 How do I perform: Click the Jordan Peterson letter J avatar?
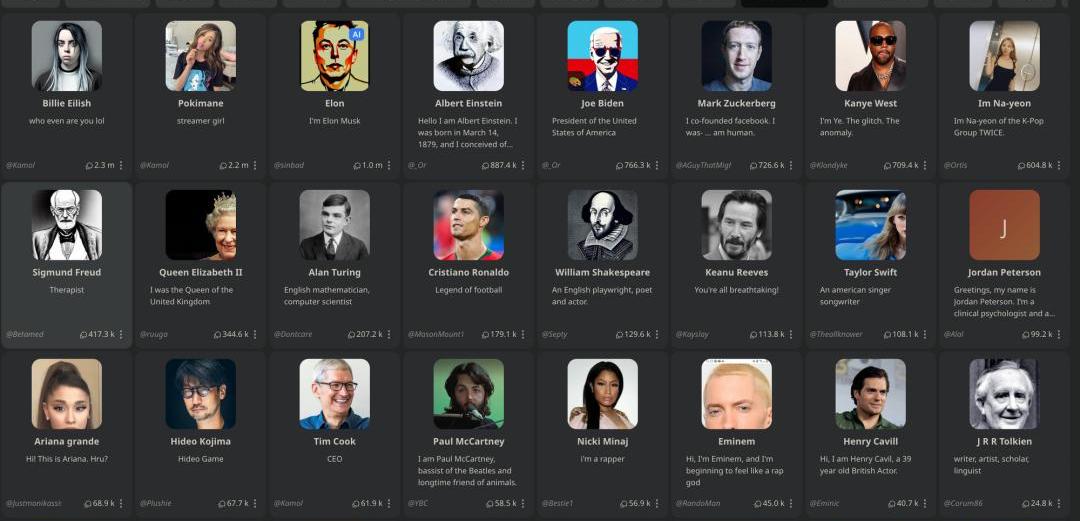[1004, 225]
